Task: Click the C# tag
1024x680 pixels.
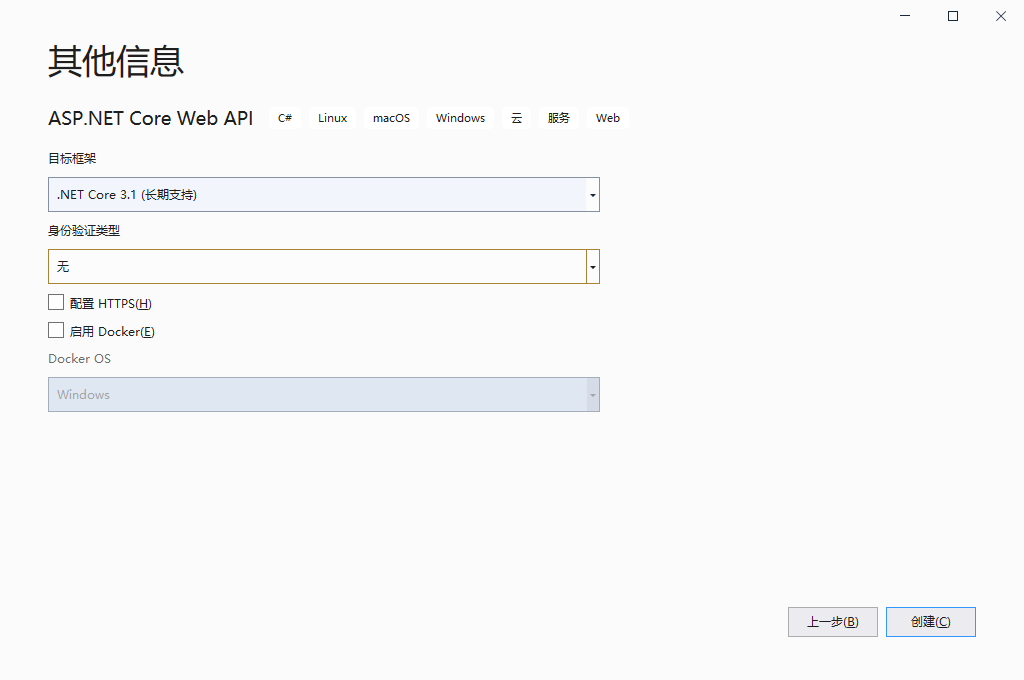Action: click(285, 118)
